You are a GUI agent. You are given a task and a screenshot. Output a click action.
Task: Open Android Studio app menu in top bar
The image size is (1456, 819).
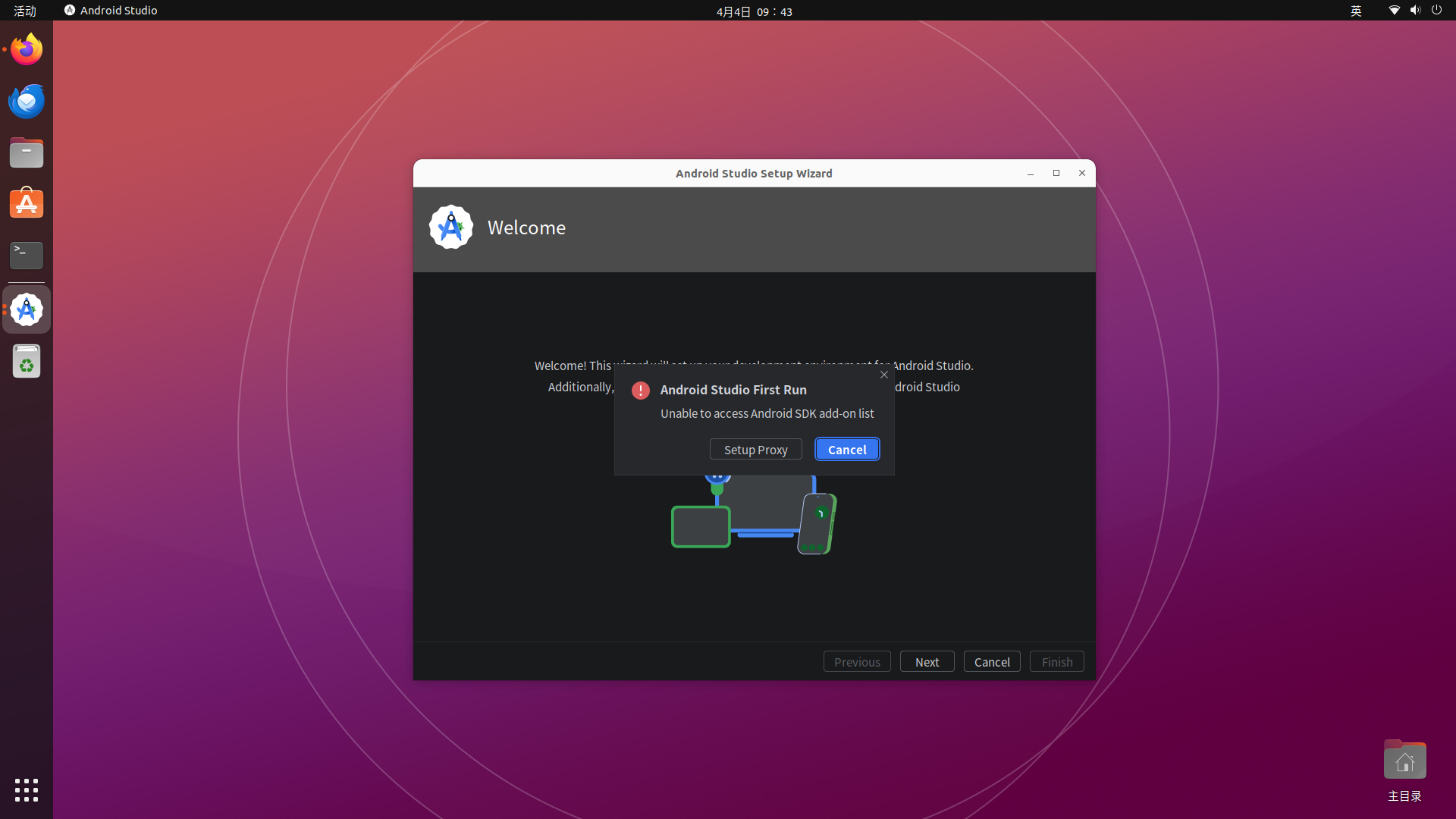tap(111, 11)
